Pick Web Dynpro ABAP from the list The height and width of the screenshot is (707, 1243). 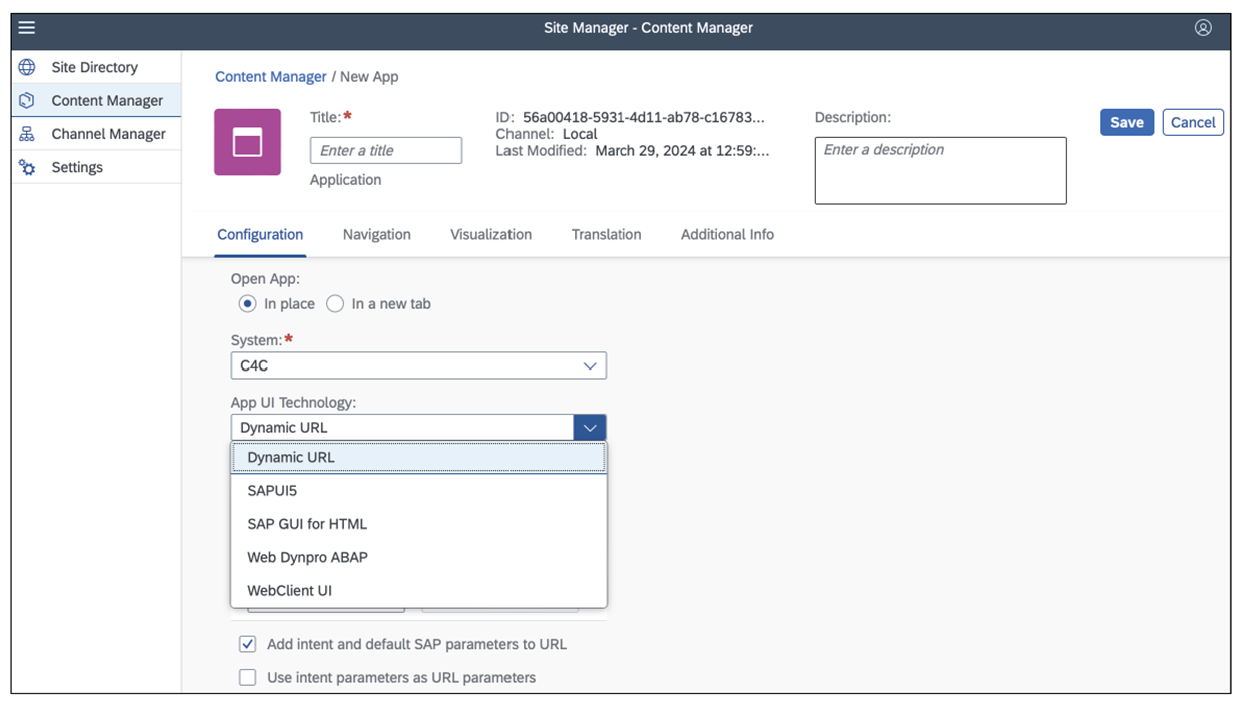pos(307,557)
